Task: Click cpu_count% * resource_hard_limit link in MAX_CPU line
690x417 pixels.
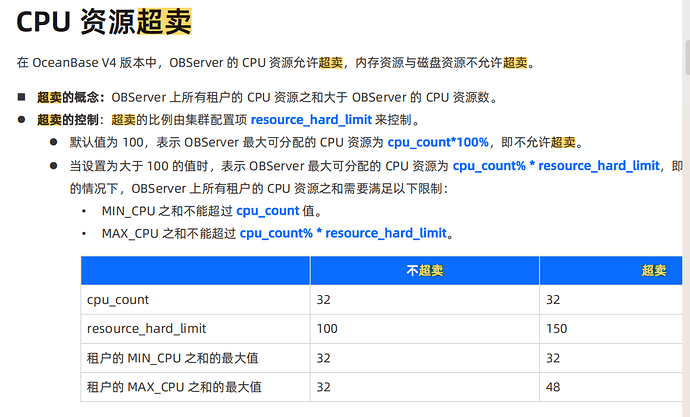Action: point(343,233)
